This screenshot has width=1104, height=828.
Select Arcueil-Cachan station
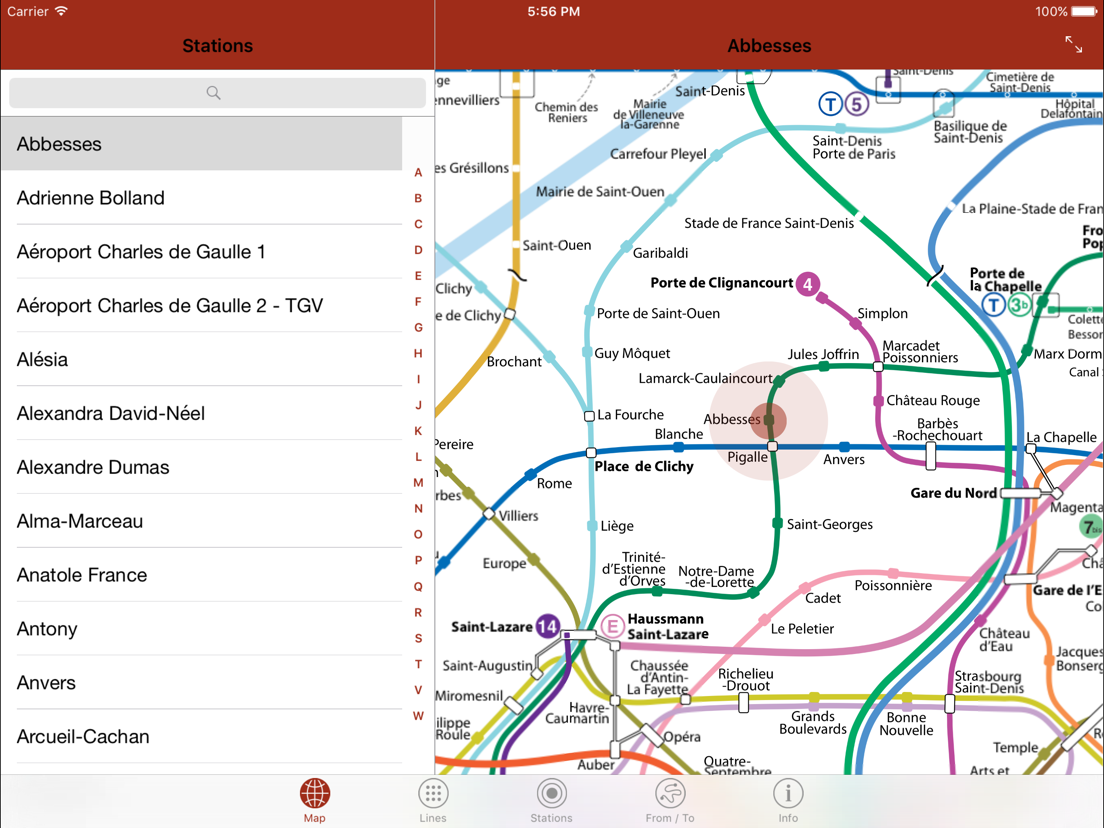tap(202, 736)
